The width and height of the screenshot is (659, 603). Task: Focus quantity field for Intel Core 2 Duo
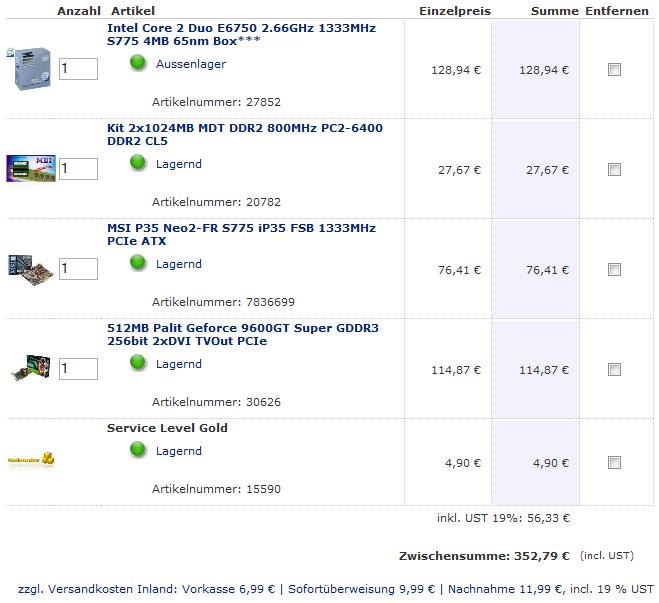click(78, 68)
